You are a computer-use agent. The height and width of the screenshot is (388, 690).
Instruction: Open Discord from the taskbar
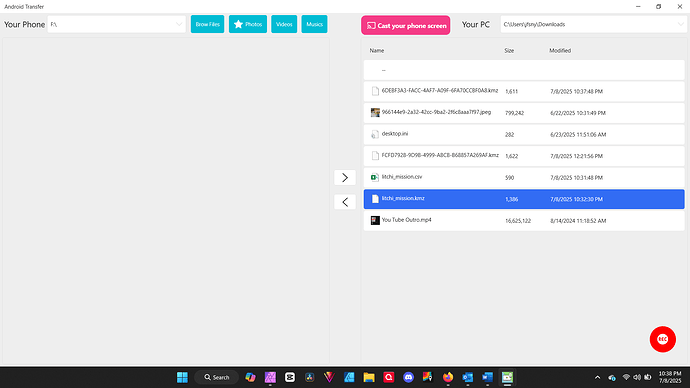click(408, 377)
